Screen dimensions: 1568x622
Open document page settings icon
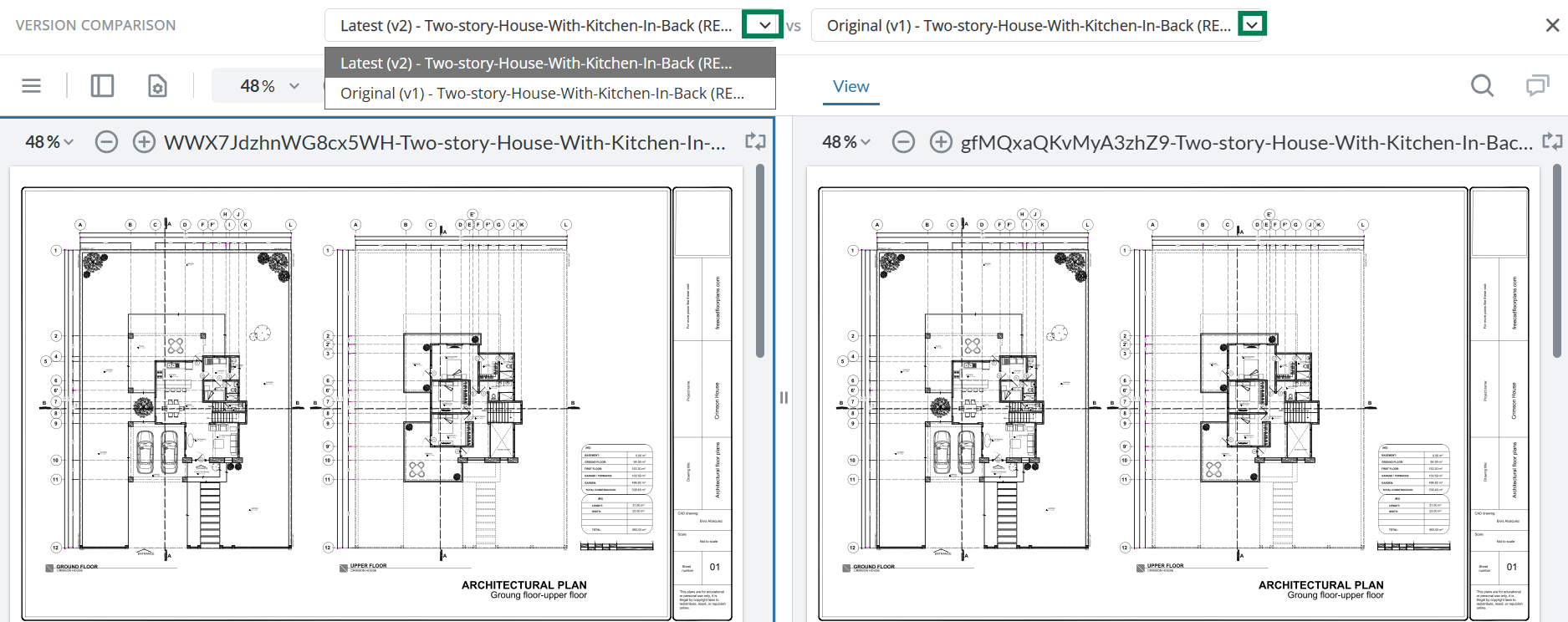(x=157, y=85)
